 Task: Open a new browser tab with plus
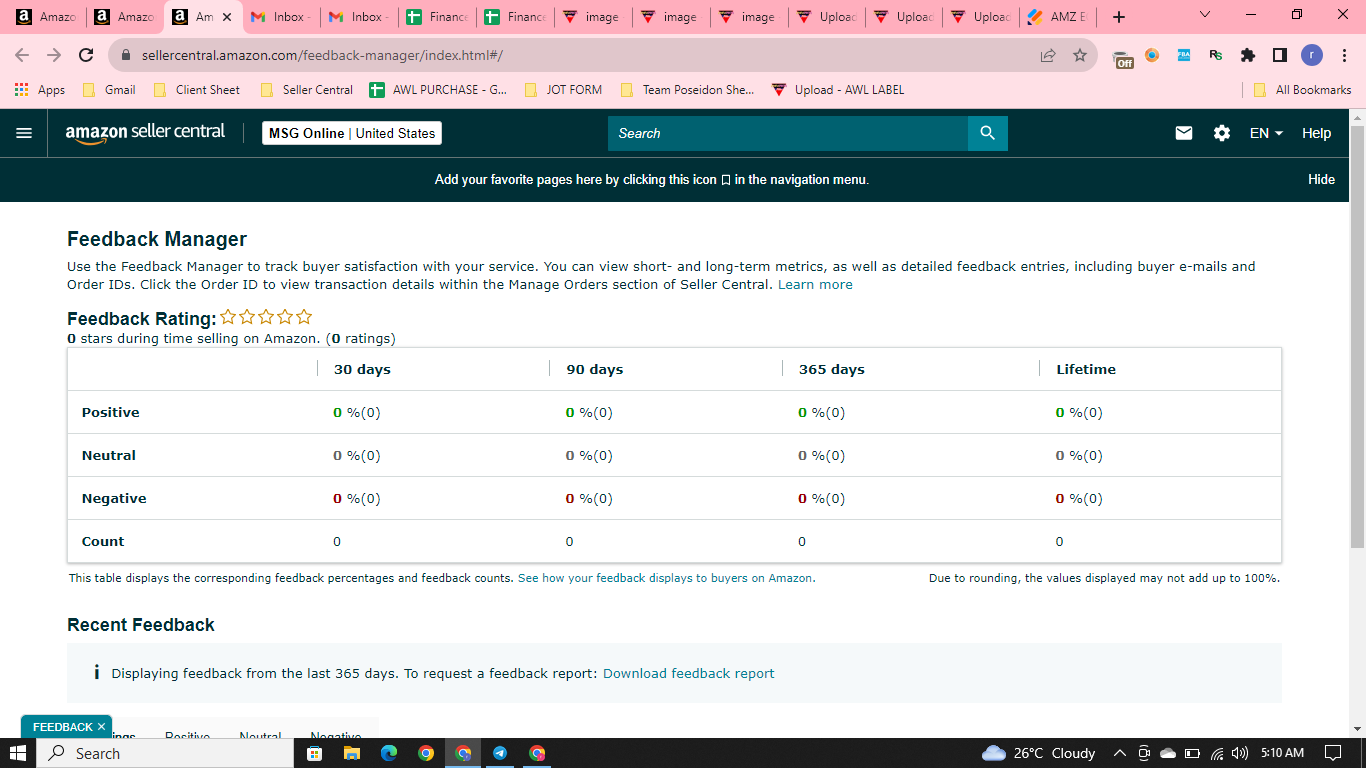tap(1119, 17)
